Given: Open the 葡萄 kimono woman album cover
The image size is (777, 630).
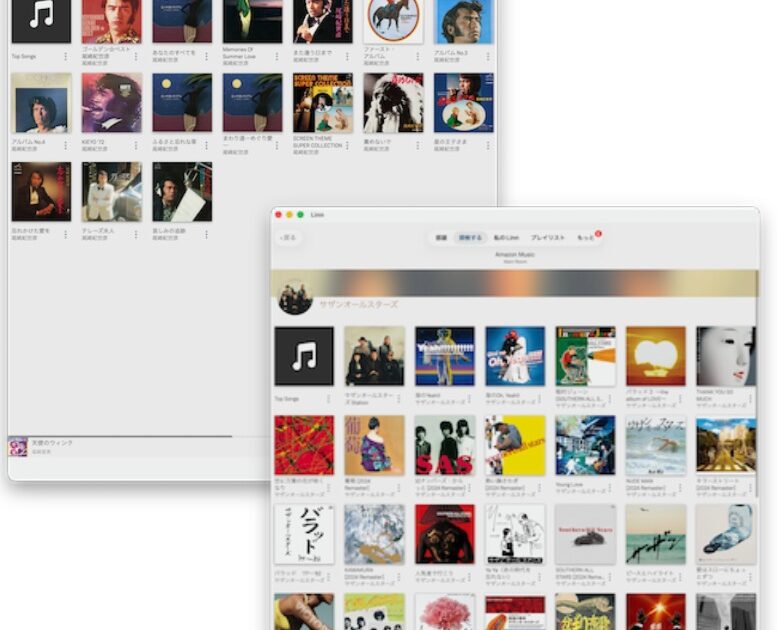Looking at the screenshot, I should click(374, 445).
